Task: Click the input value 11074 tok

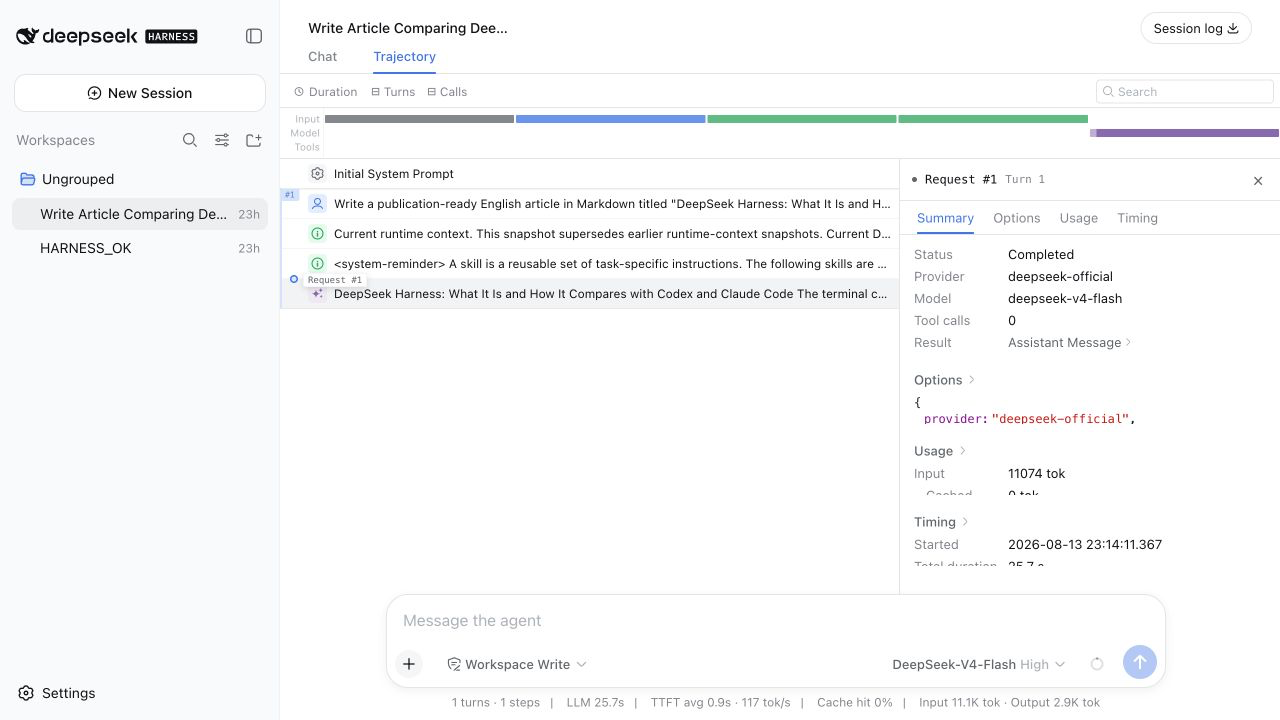Action: pyautogui.click(x=1036, y=473)
